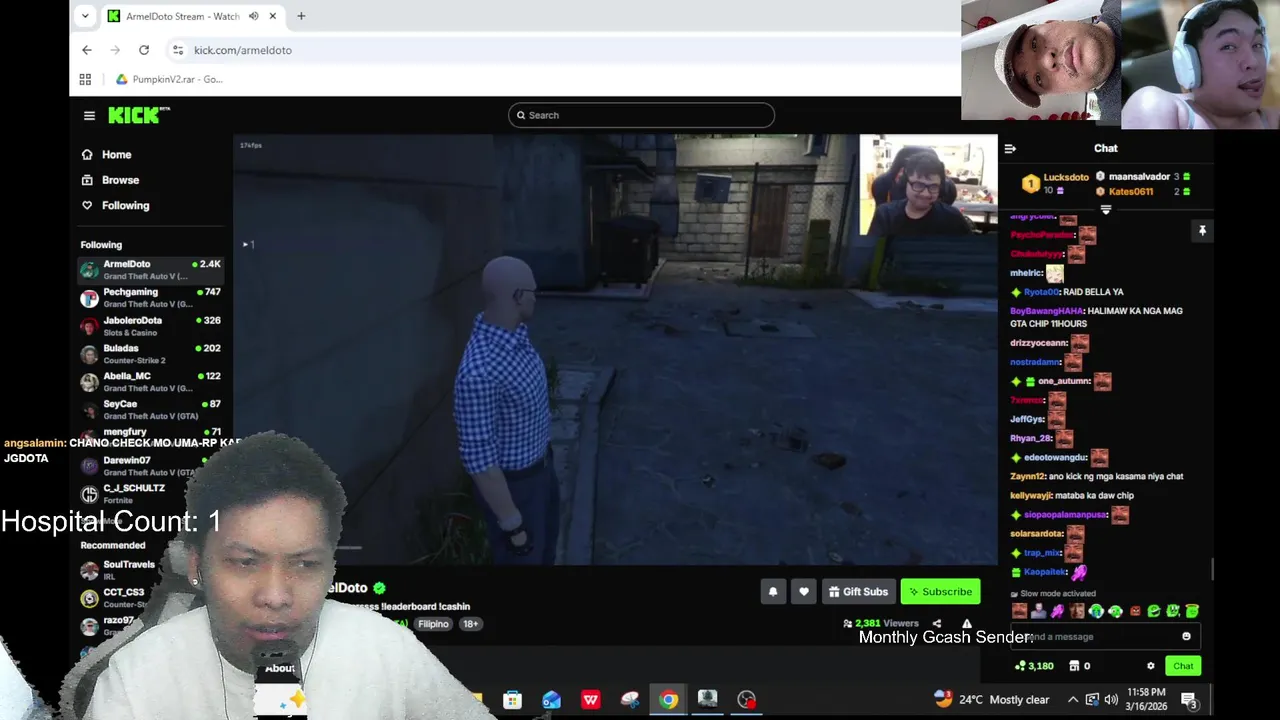
Task: Report stream using warning icon
Action: tap(966, 623)
